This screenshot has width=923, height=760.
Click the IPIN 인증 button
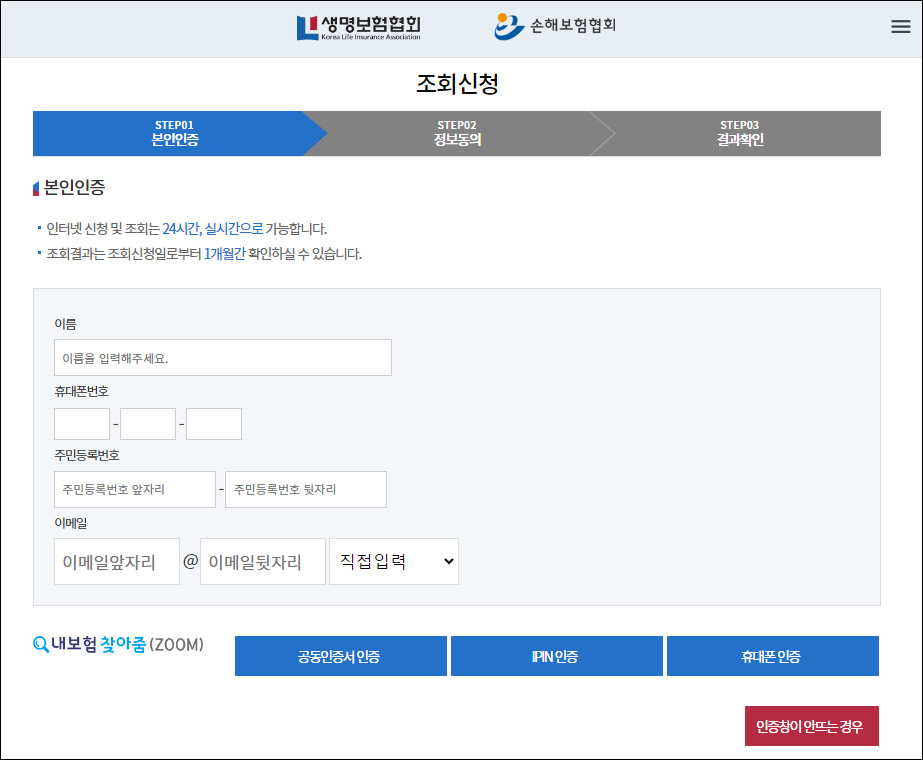(x=556, y=655)
